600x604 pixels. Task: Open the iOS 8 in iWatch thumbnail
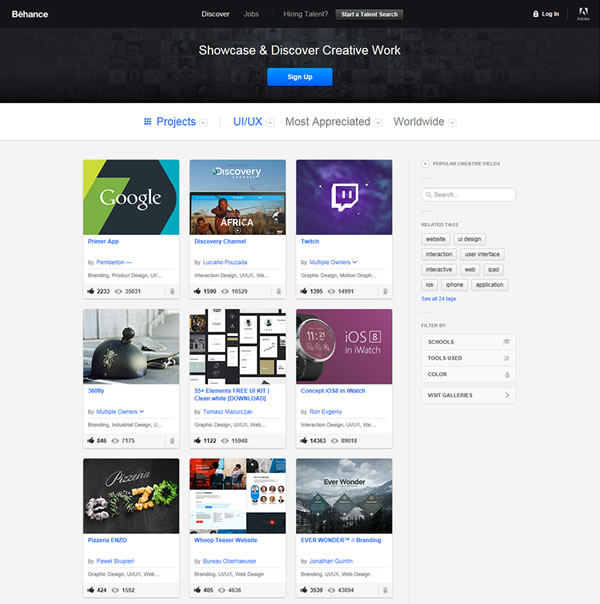click(x=344, y=346)
